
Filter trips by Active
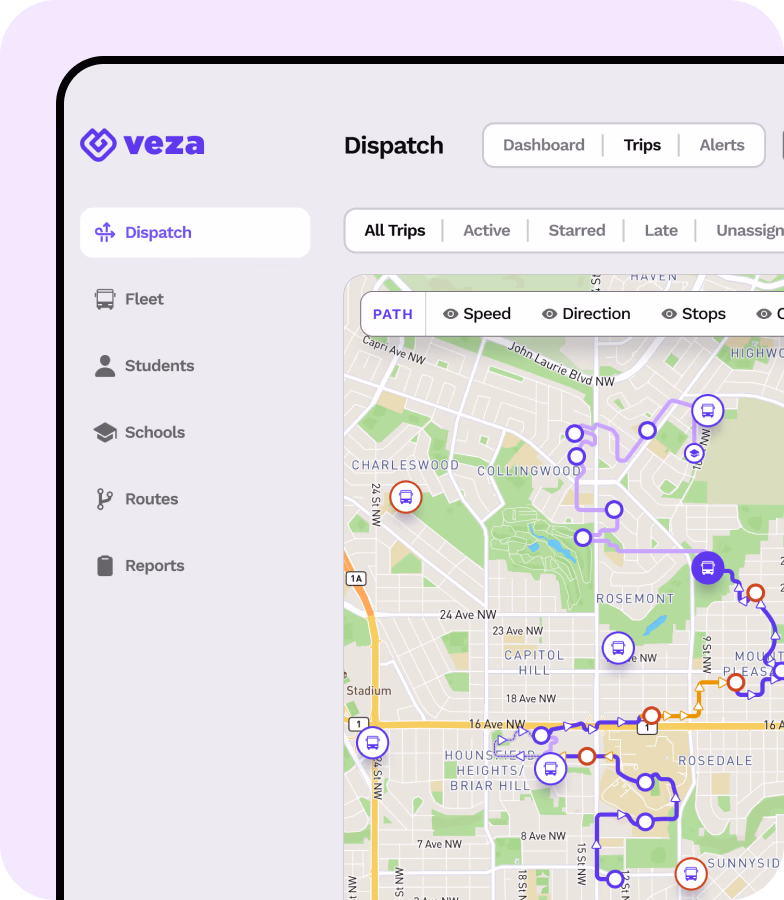(487, 230)
